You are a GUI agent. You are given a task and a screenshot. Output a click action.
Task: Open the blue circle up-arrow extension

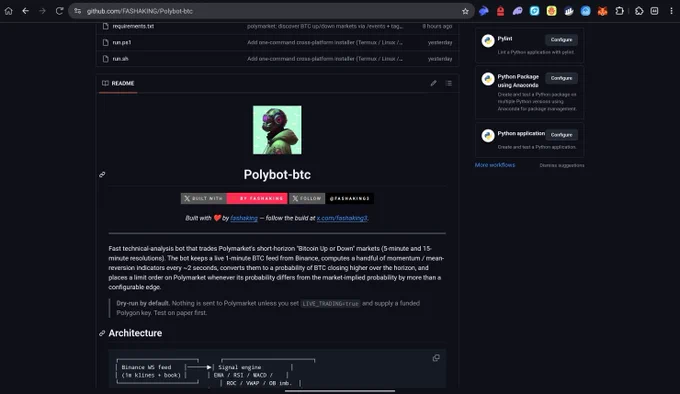585,11
